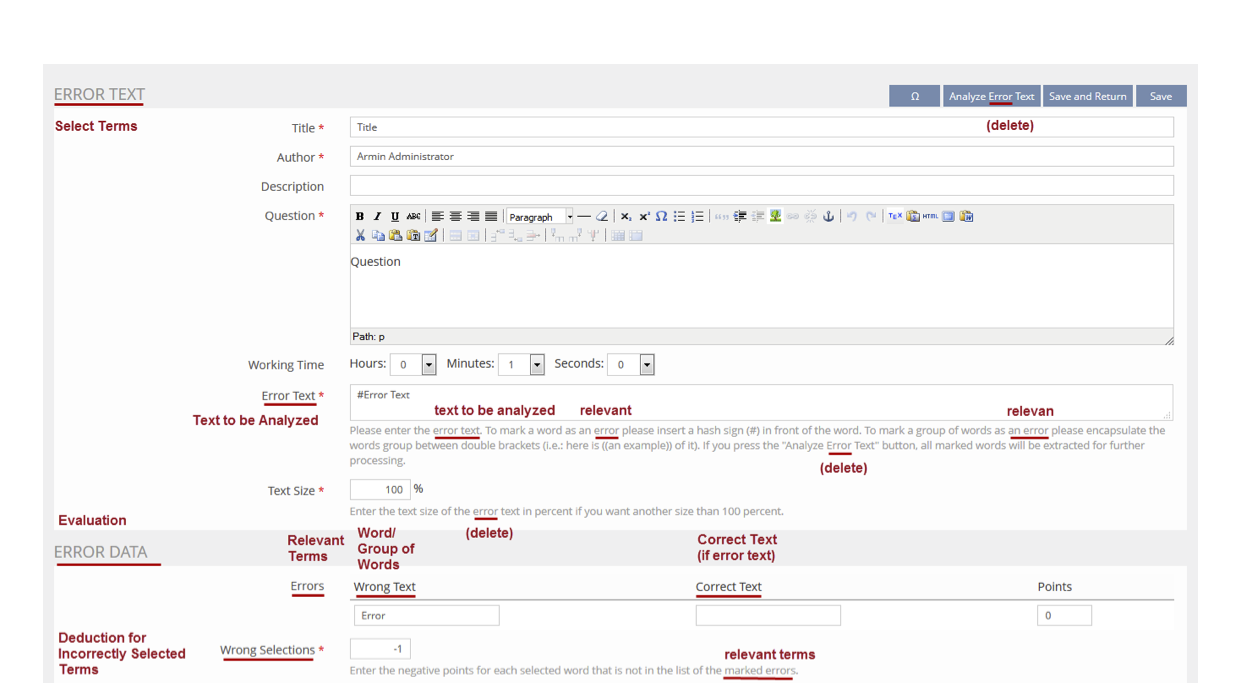Click the insert image icon

coord(775,216)
